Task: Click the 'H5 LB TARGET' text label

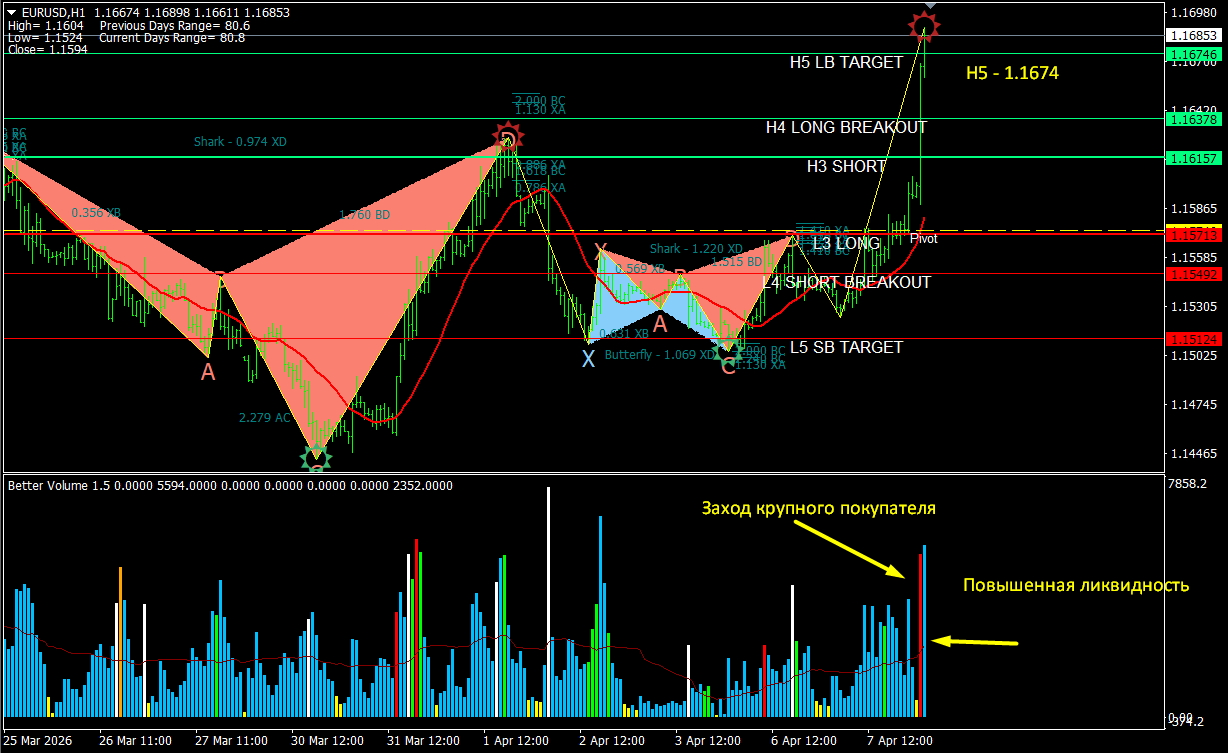Action: [846, 62]
